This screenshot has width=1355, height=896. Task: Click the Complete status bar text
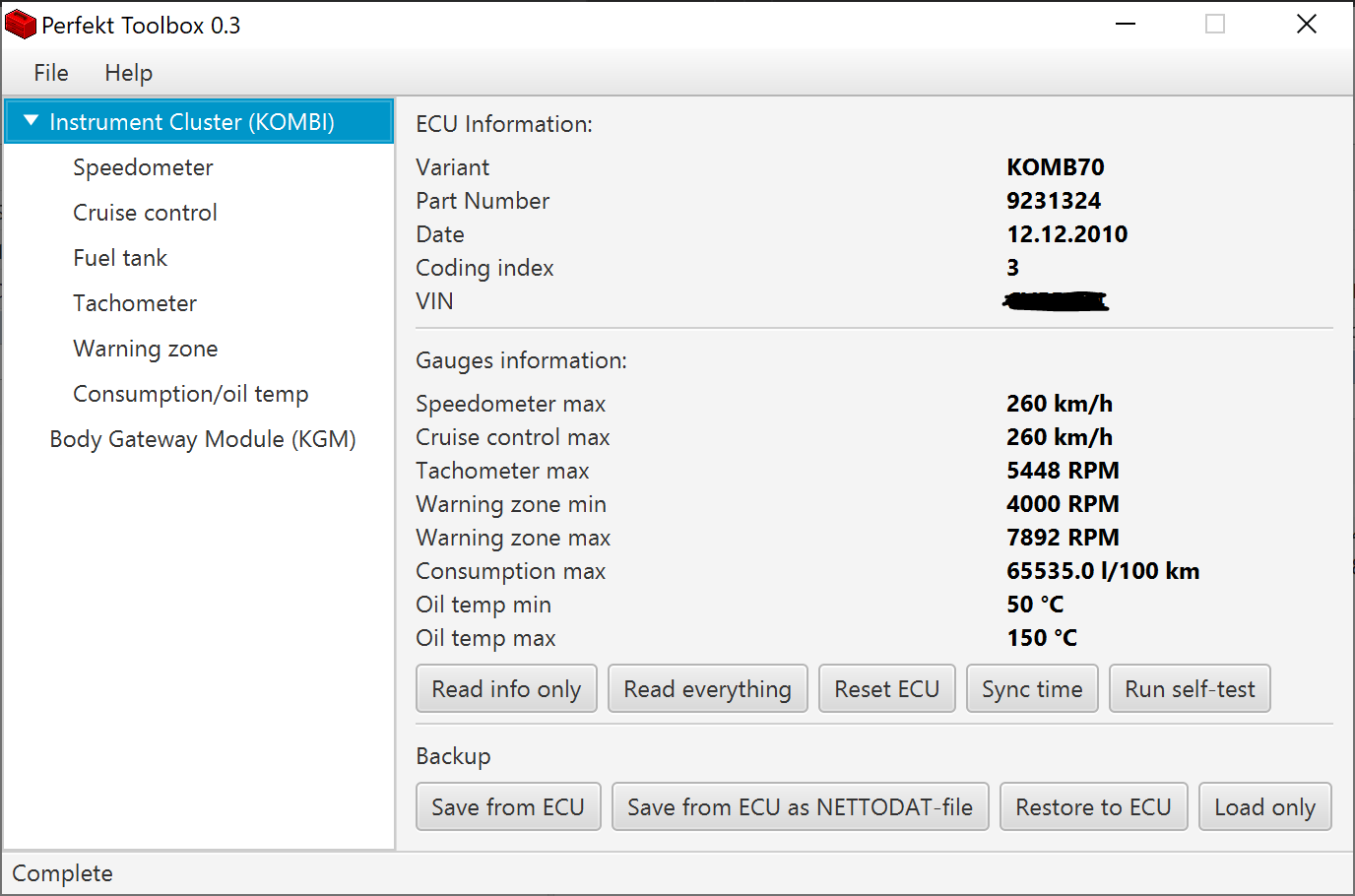(62, 873)
